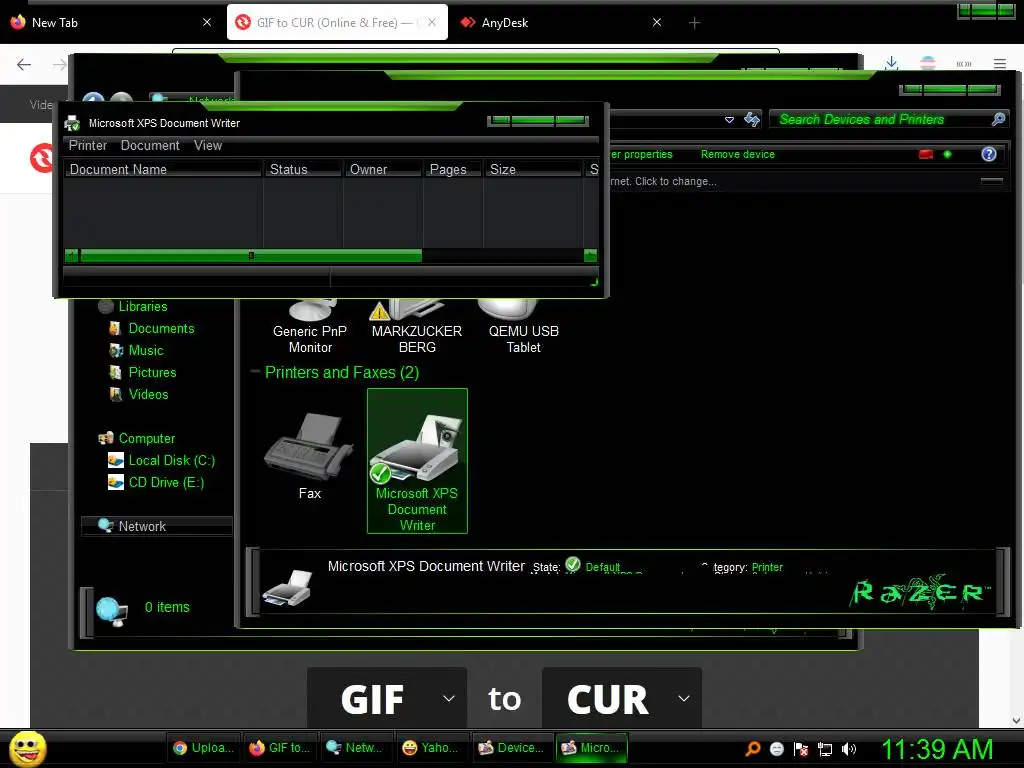This screenshot has height=768, width=1024.
Task: Click the print queue horizontal scrollbar thumb
Action: [251, 255]
